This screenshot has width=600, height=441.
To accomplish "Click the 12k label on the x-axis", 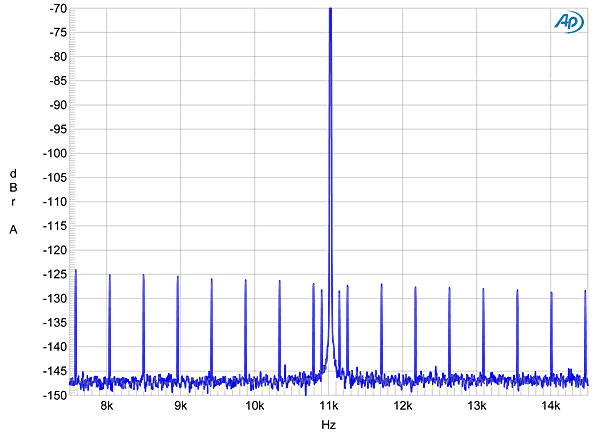I will click(x=403, y=407).
